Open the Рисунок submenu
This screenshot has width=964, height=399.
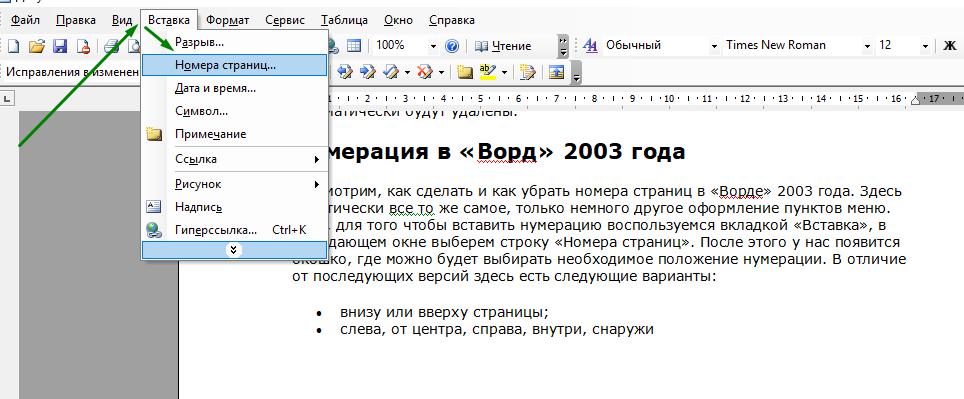234,184
